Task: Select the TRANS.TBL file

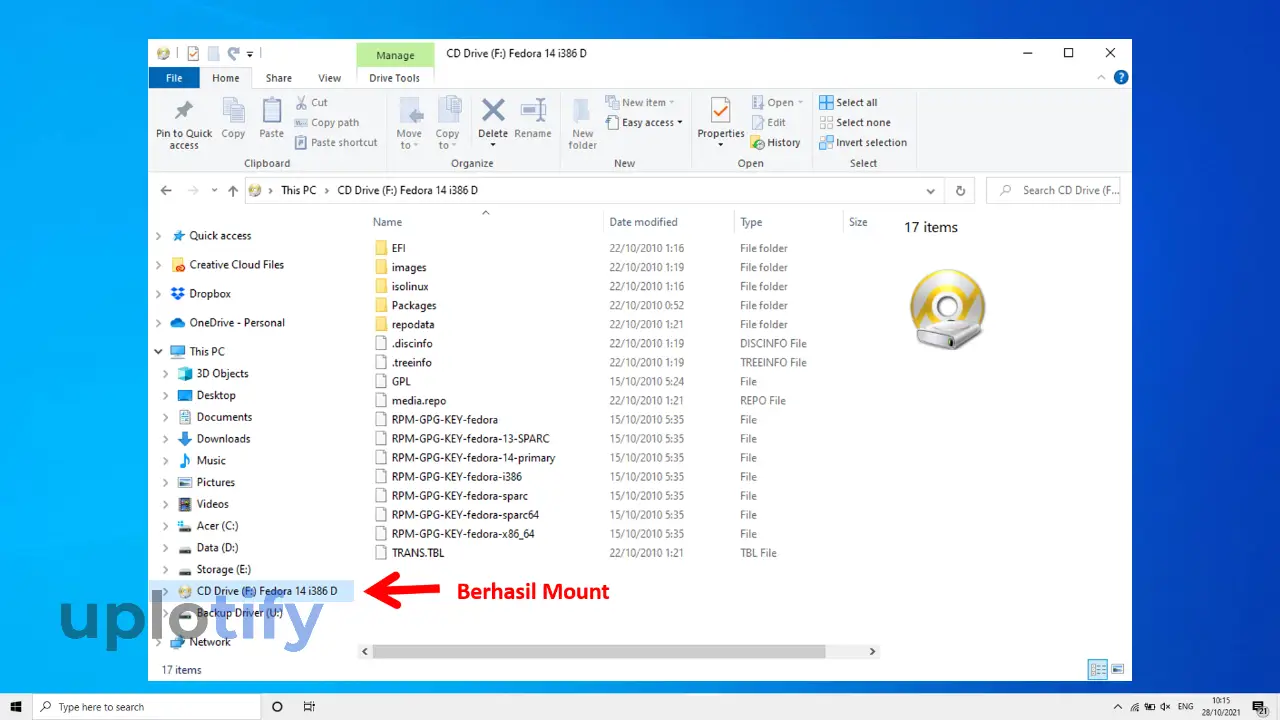Action: [418, 552]
